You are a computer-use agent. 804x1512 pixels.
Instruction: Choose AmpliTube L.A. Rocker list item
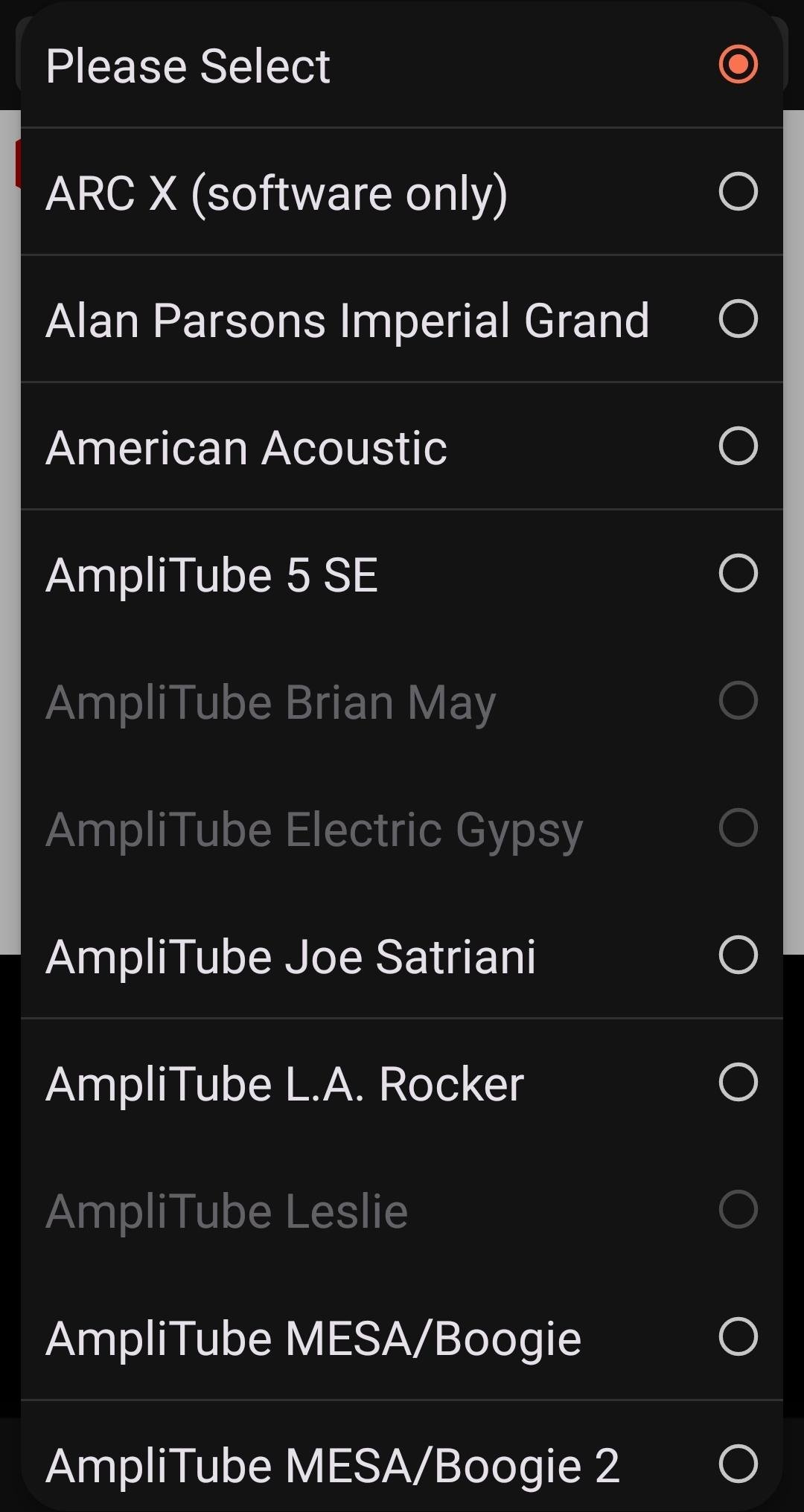click(284, 1084)
